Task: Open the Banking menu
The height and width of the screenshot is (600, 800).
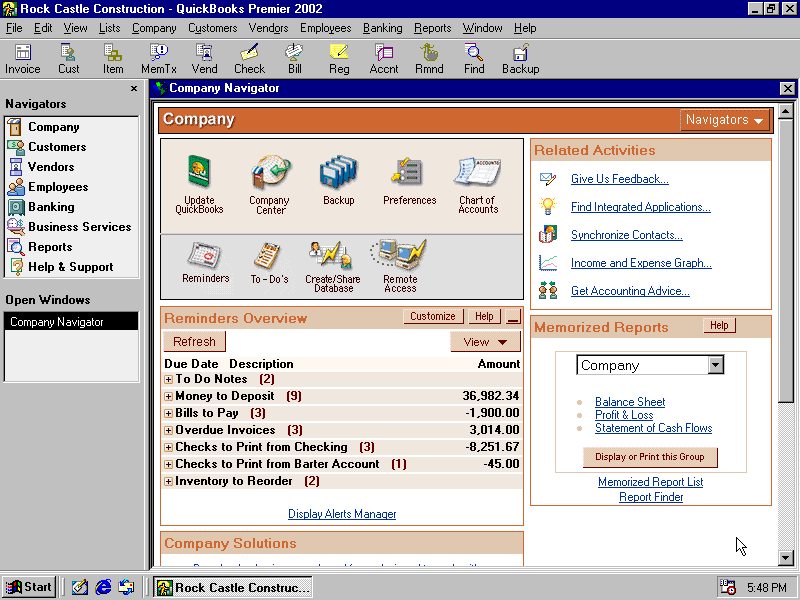Action: tap(382, 28)
